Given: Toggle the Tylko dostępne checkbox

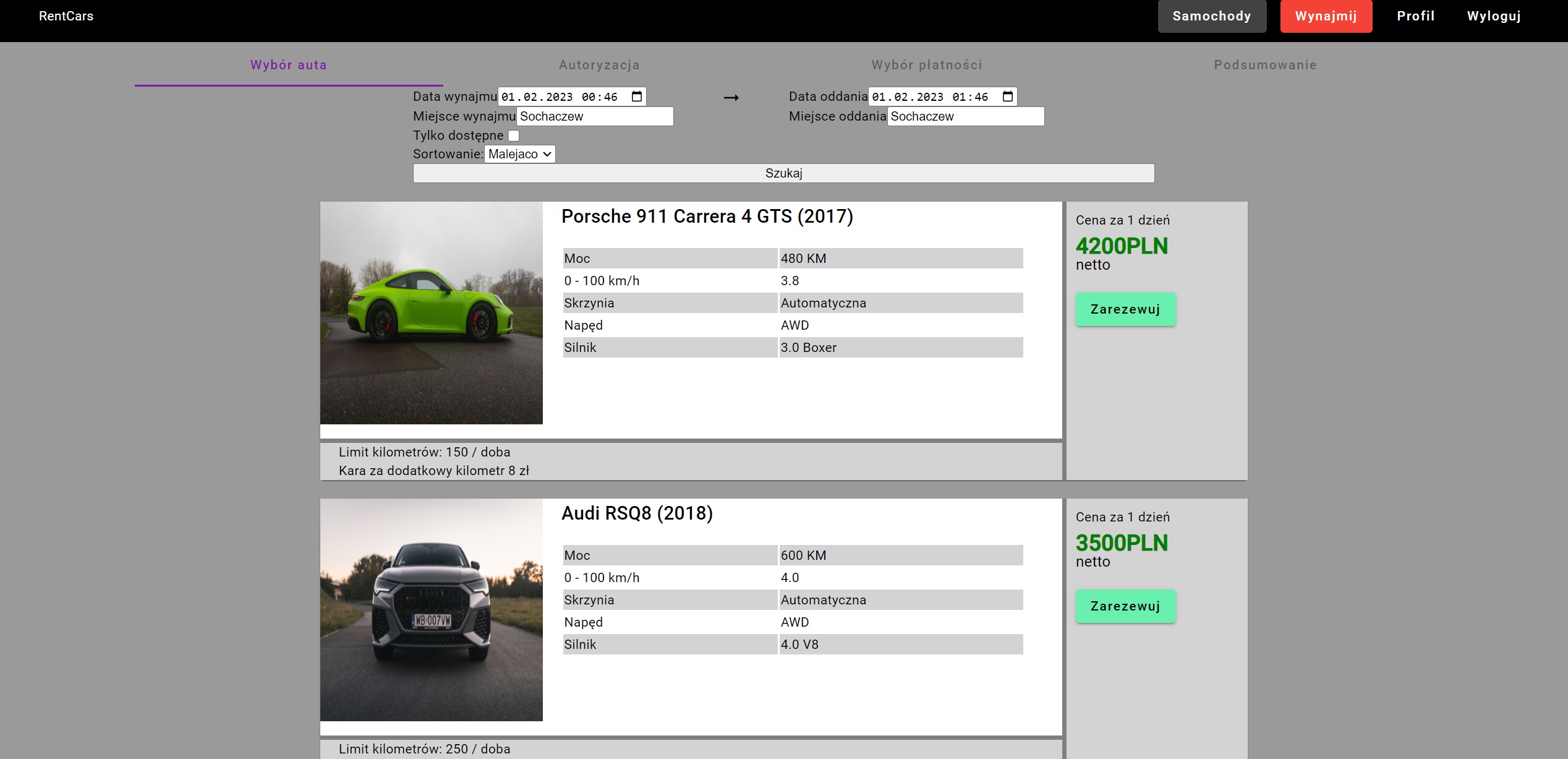Looking at the screenshot, I should 514,135.
